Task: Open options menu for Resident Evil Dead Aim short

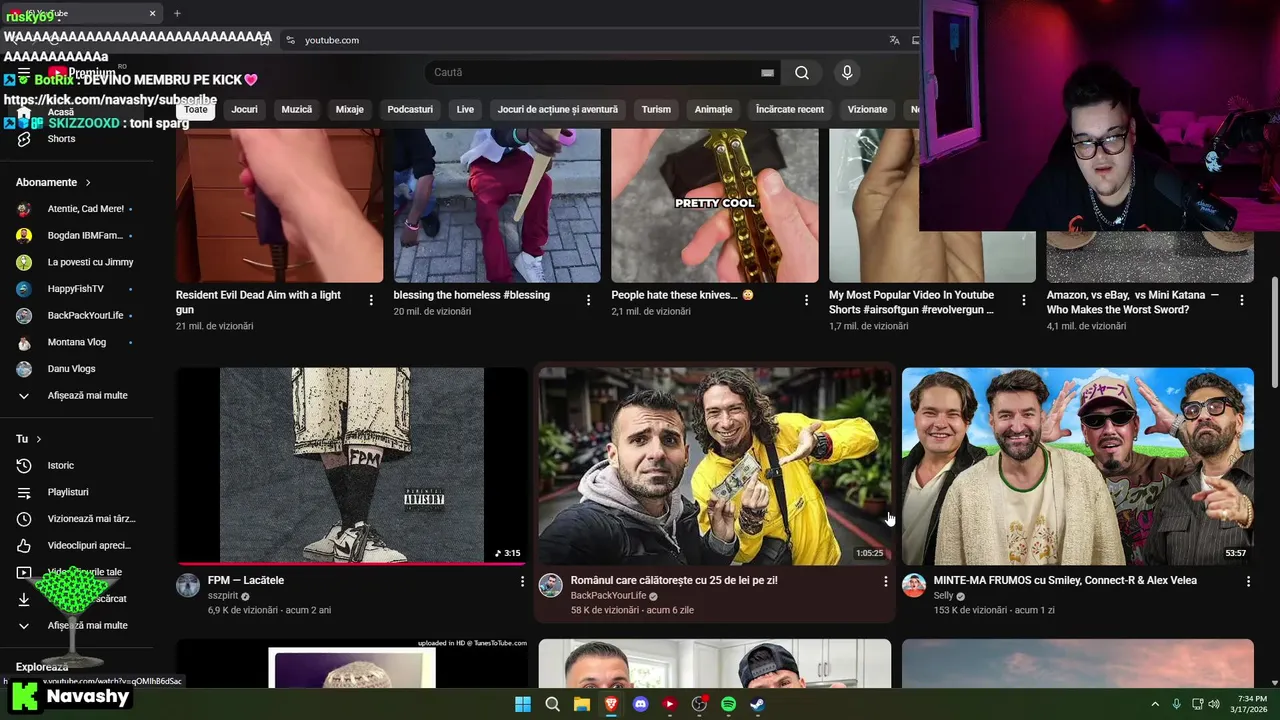Action: tap(371, 300)
